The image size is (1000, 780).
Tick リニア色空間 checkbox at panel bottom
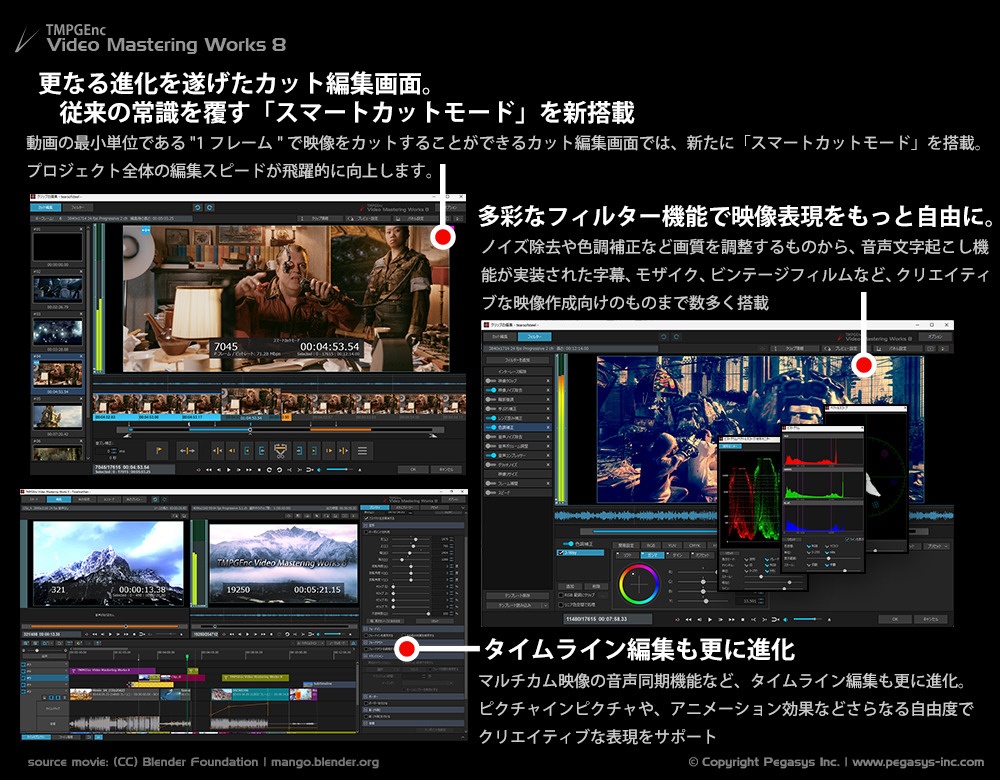561,605
